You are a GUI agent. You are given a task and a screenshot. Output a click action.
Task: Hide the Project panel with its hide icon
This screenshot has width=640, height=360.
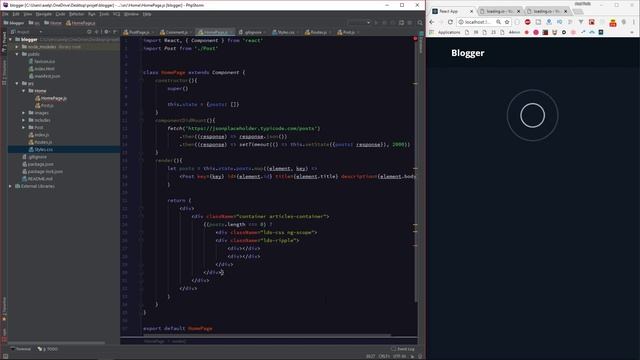[115, 32]
